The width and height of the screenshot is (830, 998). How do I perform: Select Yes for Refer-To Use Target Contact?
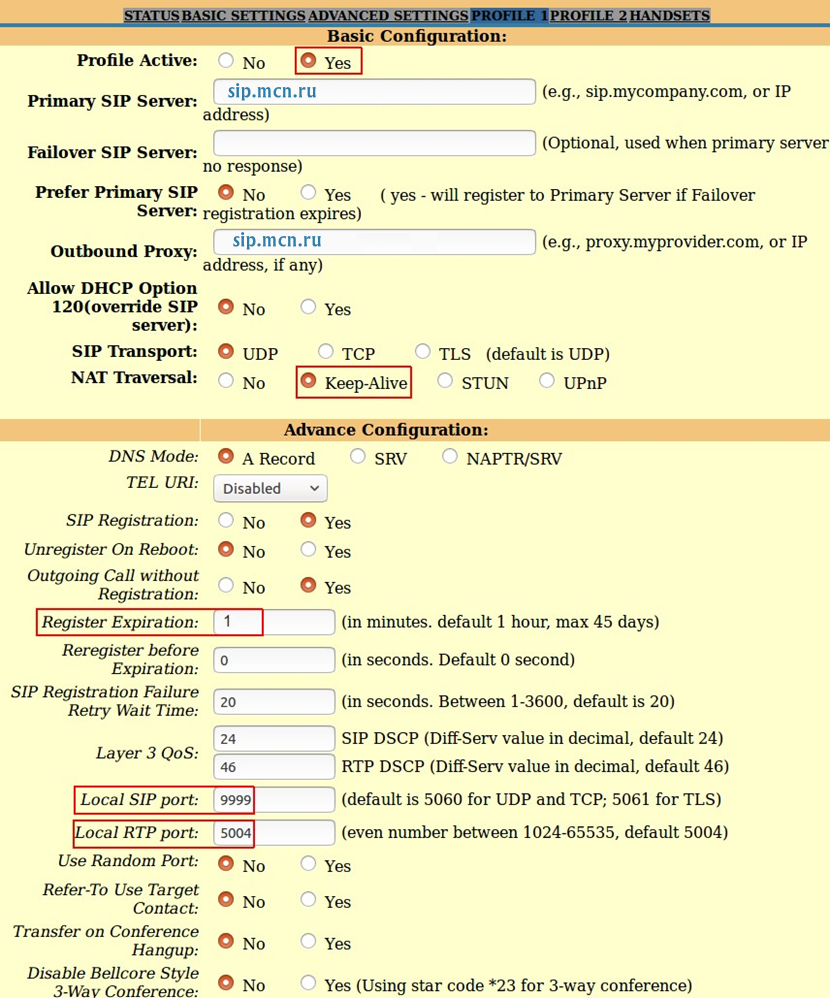[x=308, y=899]
